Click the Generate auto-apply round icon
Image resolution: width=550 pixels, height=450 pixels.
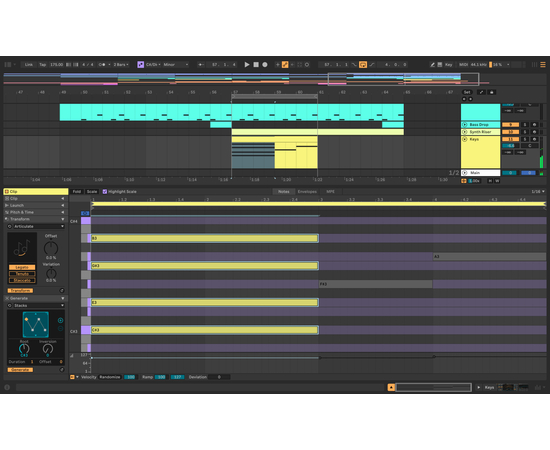point(62,370)
